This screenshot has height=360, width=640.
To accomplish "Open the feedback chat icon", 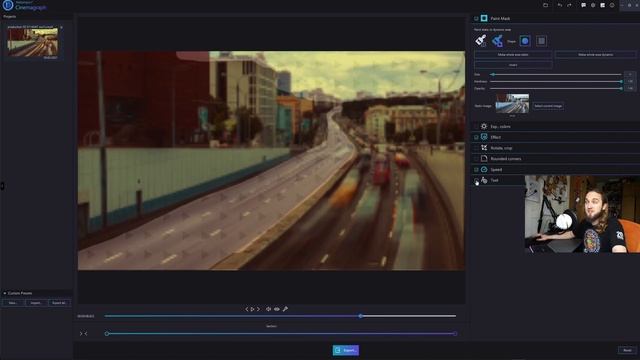I will (x=583, y=5).
